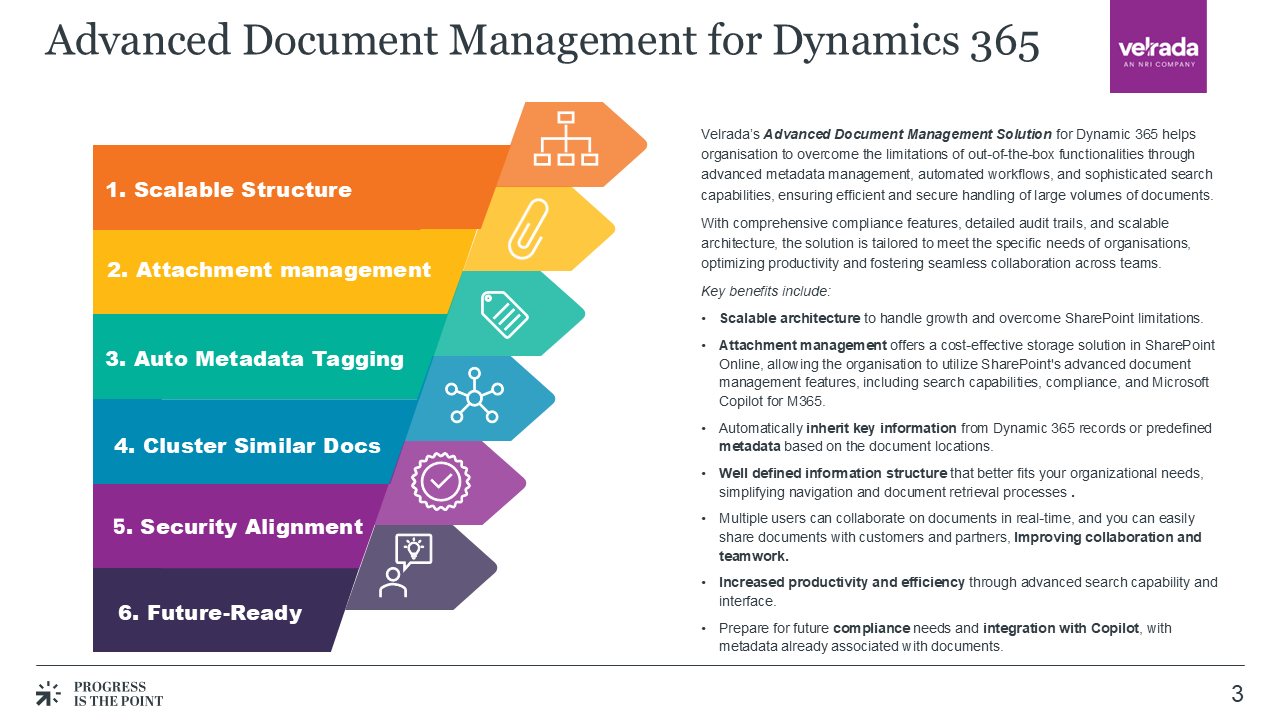Click the 'Attachment management' bold bullet text

(803, 345)
